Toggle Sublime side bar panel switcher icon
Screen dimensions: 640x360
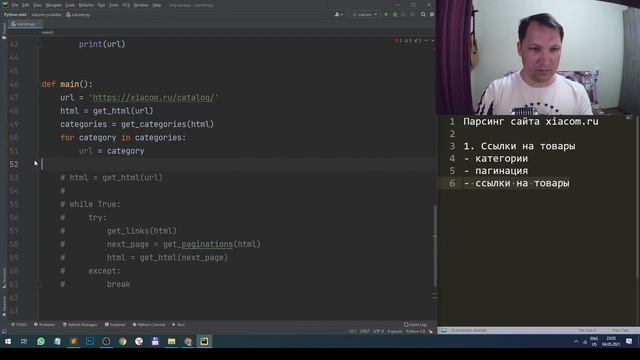click(444, 330)
